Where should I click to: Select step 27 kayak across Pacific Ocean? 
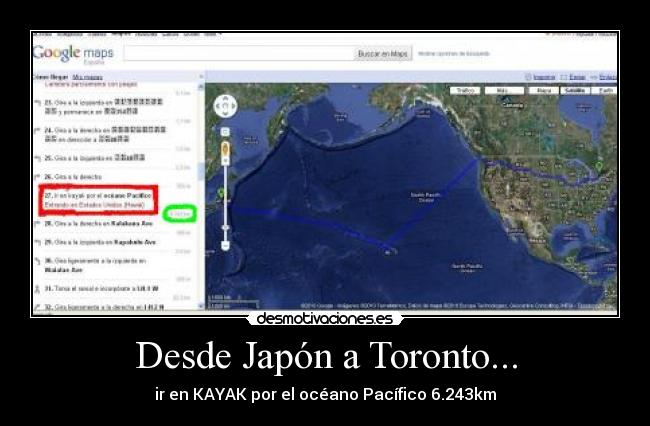99,200
